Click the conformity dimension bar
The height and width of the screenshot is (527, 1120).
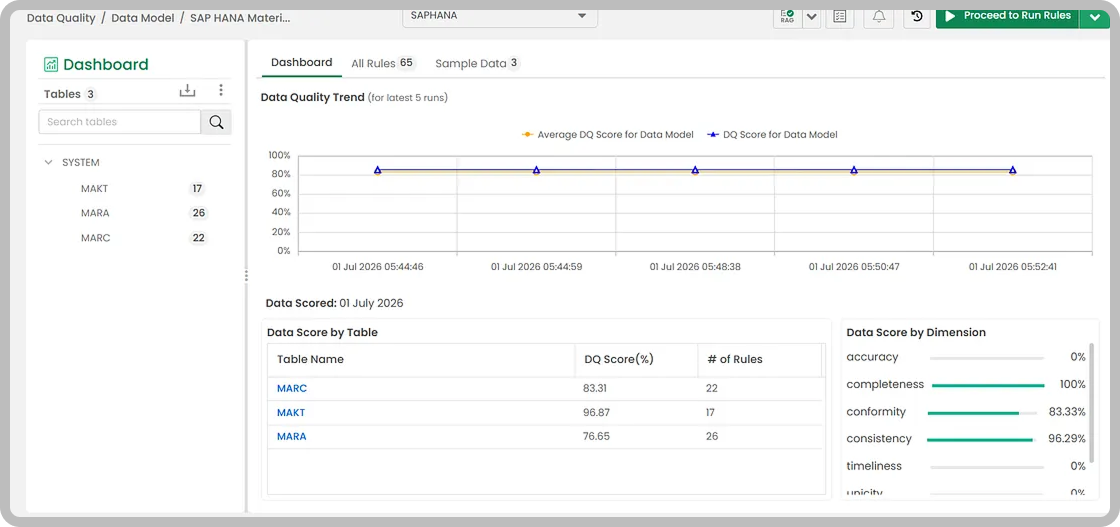point(982,413)
